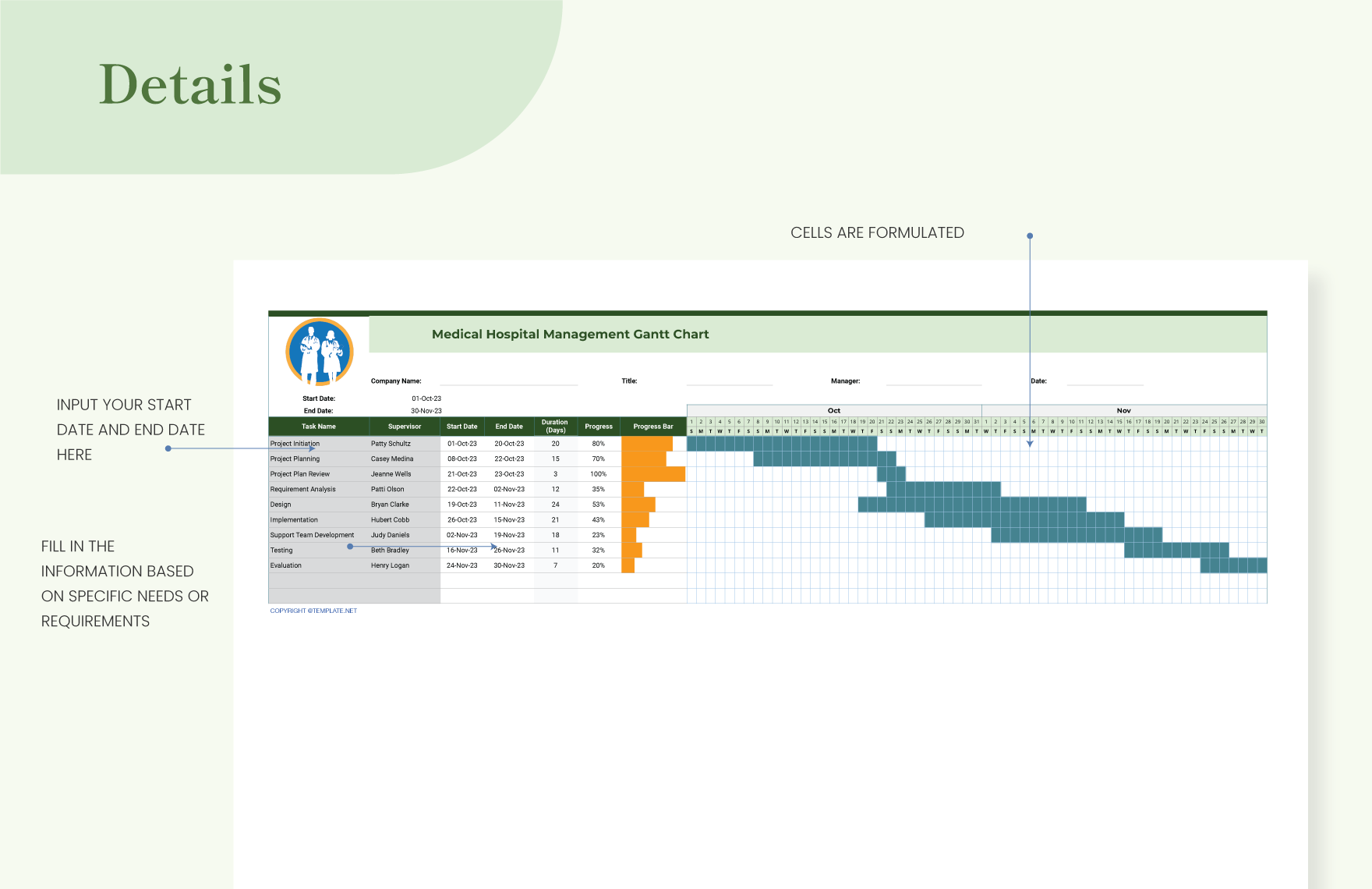Click the teal Gantt bar for Implementation

(x=1024, y=520)
